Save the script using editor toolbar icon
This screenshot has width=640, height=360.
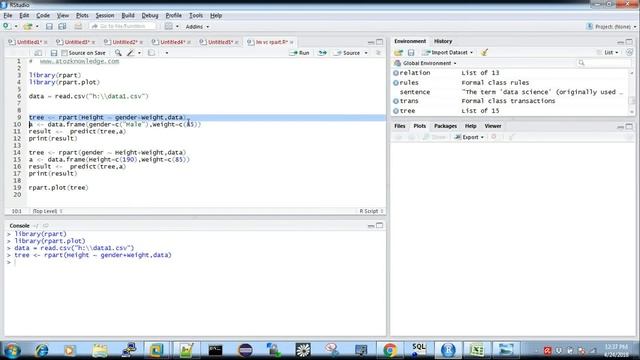coord(53,53)
